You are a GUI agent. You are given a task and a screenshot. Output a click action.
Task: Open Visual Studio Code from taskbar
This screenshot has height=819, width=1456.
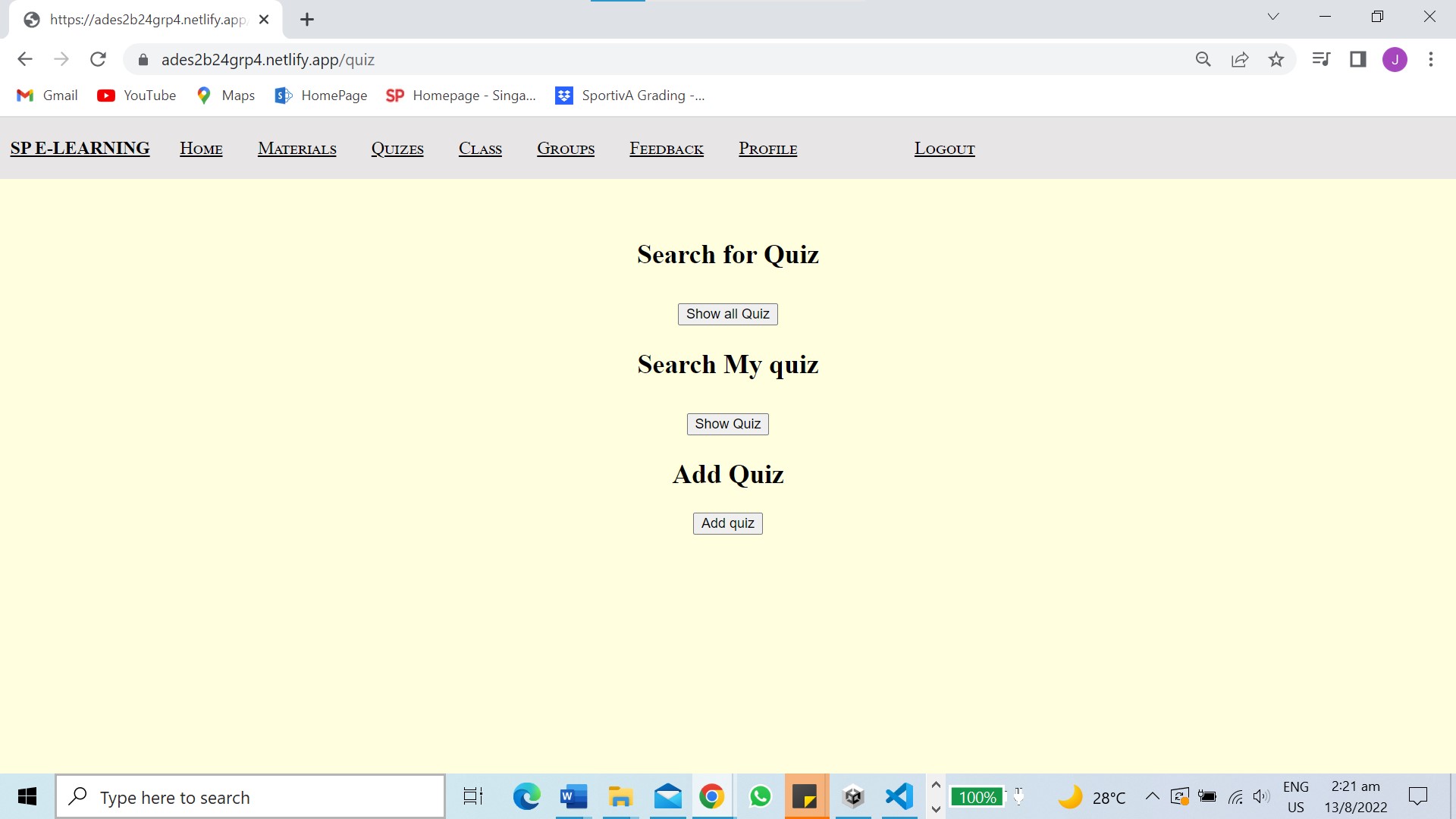click(x=899, y=797)
